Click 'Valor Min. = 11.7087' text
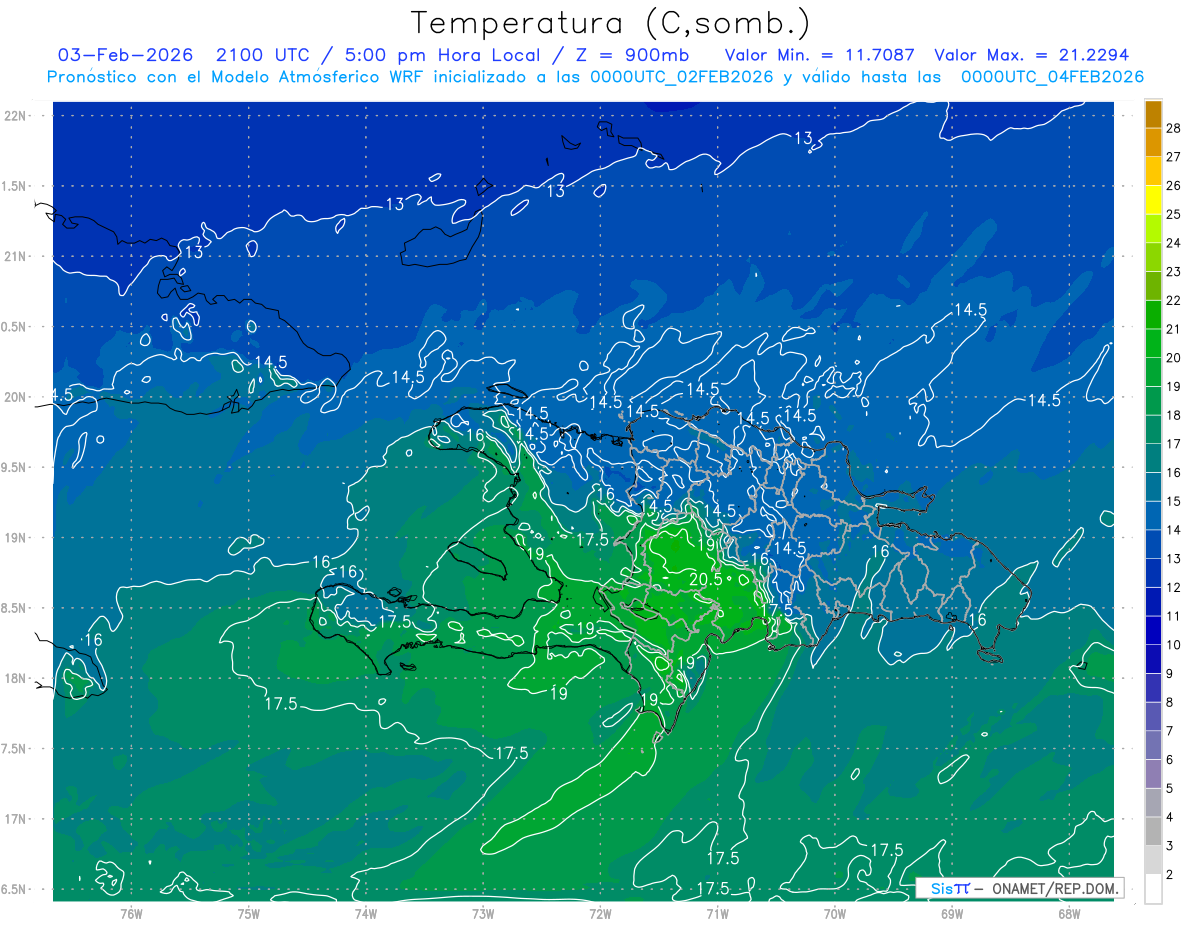The image size is (1200, 927). pos(820,55)
